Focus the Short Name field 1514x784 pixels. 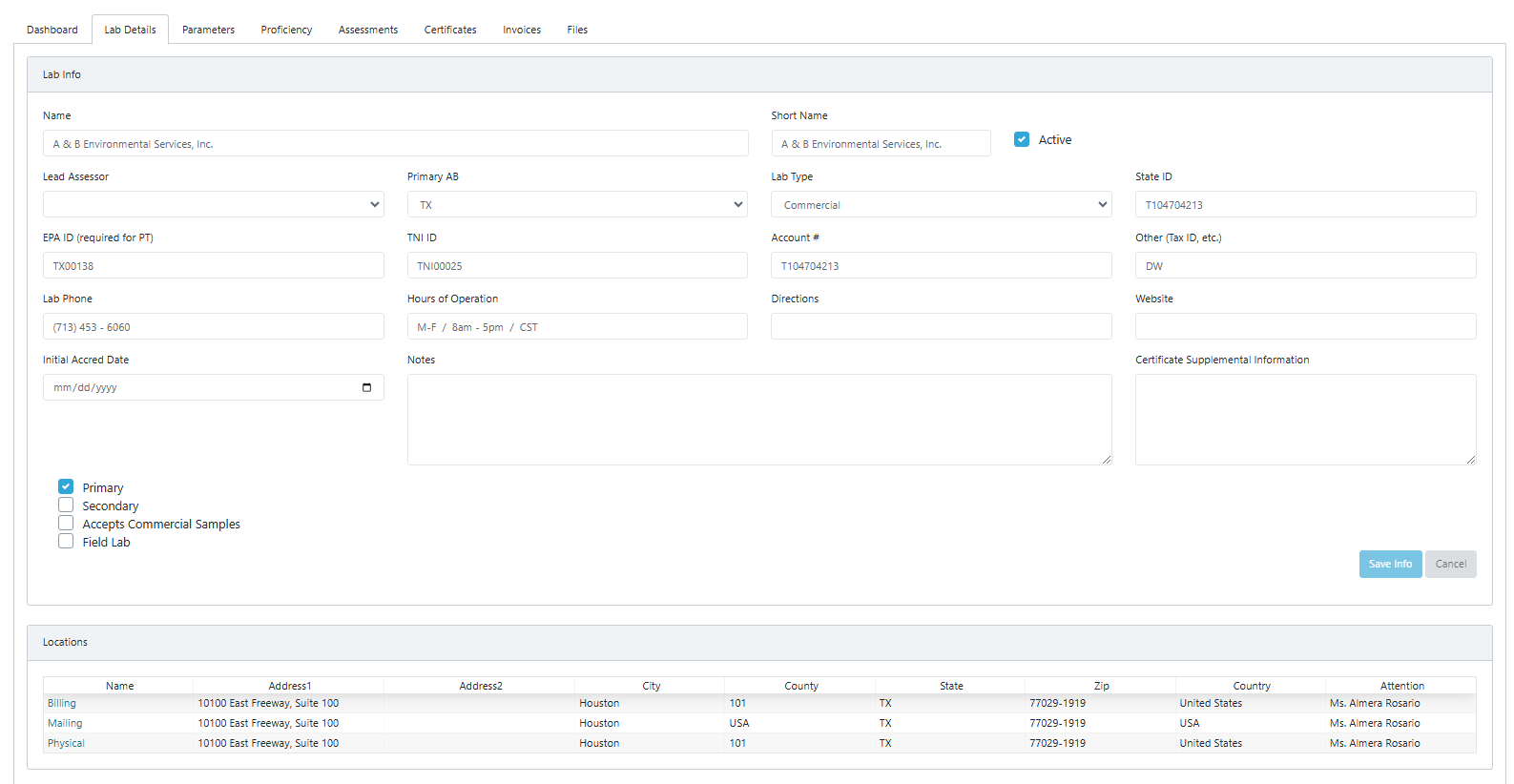click(881, 143)
